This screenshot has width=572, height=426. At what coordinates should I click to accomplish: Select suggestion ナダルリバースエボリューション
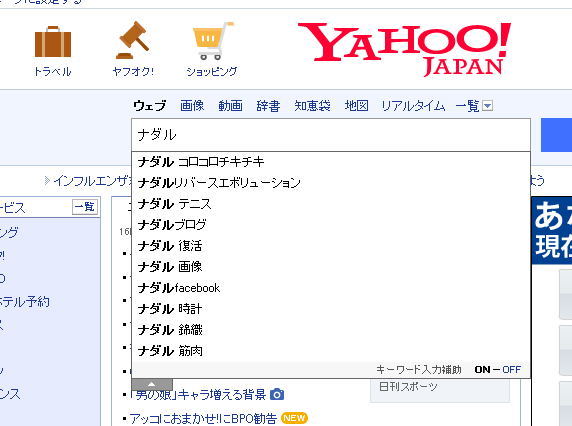pyautogui.click(x=331, y=183)
